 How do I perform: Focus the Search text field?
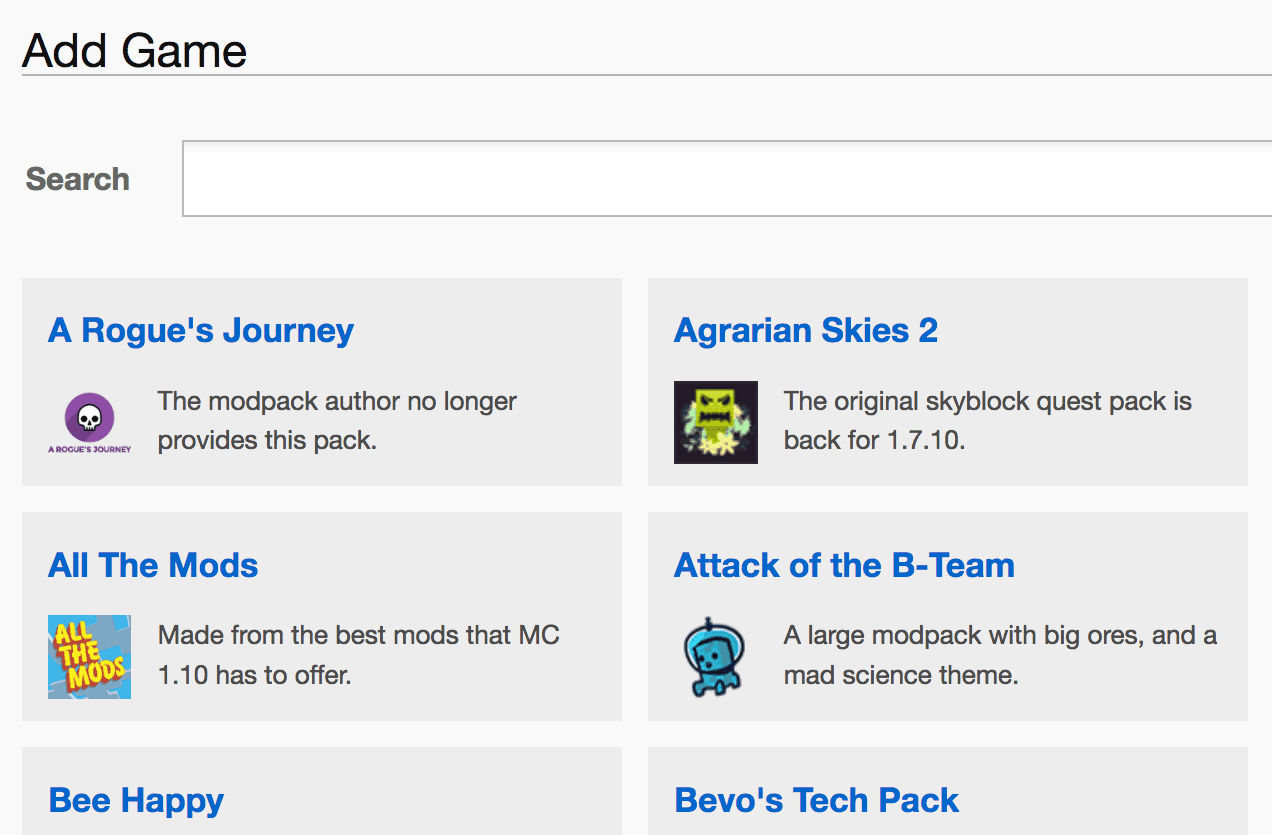[x=726, y=179]
